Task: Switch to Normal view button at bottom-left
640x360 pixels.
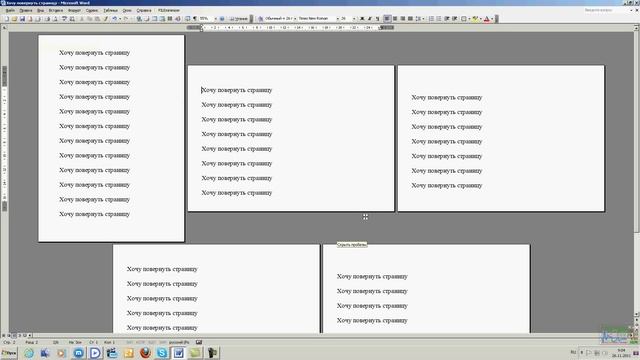Action: 4,336
